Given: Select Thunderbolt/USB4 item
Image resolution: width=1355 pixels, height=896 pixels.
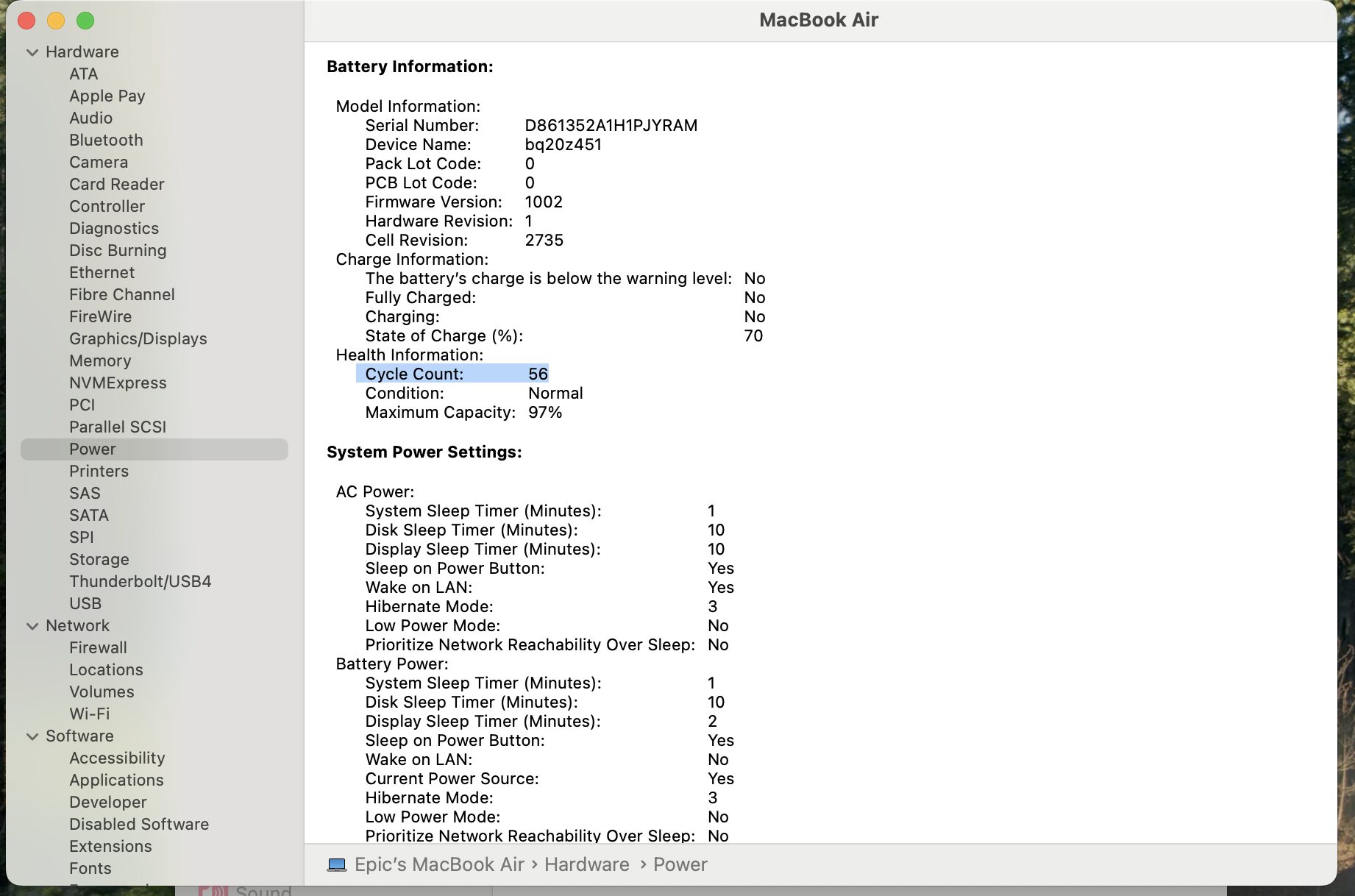Looking at the screenshot, I should point(141,582).
